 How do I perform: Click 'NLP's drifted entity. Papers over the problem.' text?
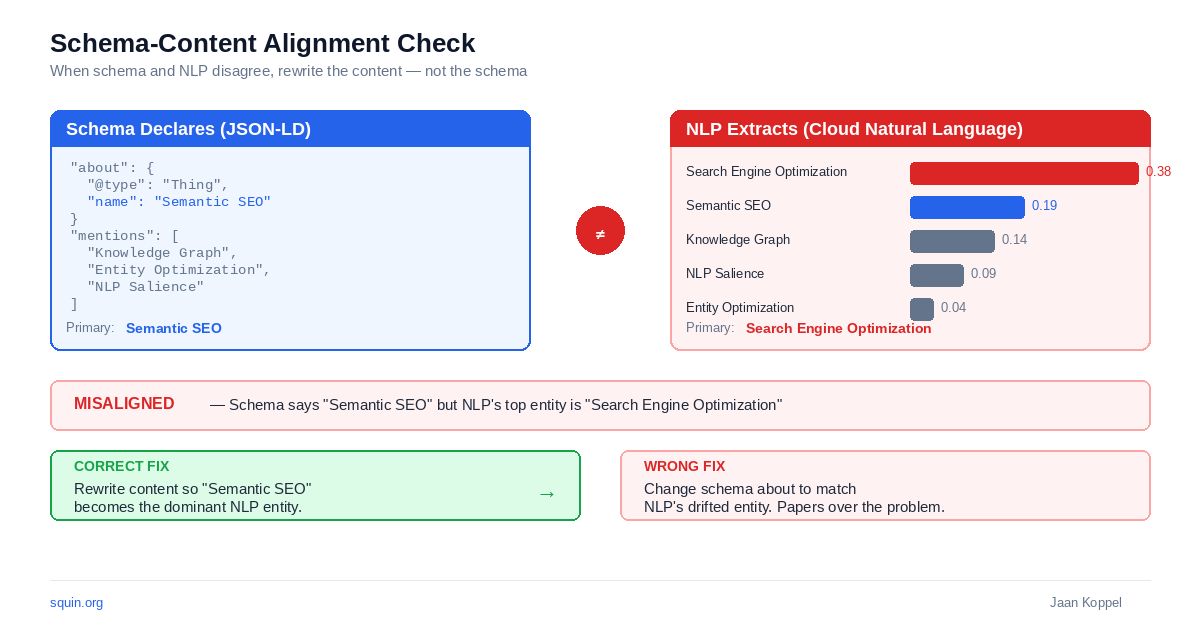click(794, 507)
